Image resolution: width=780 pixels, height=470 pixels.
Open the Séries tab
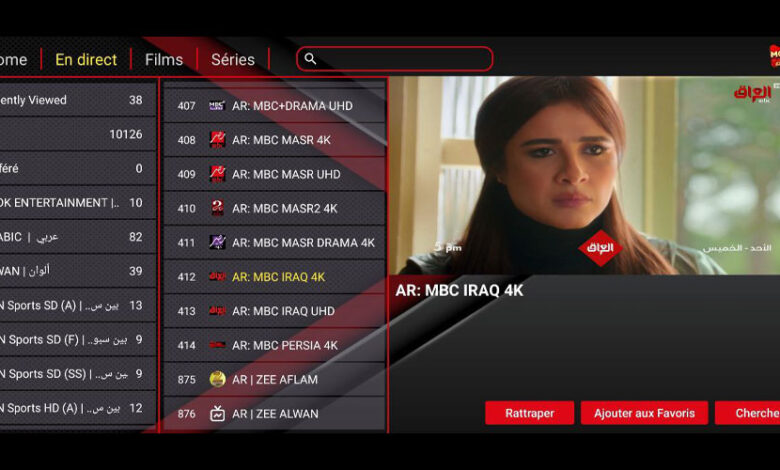pyautogui.click(x=233, y=59)
